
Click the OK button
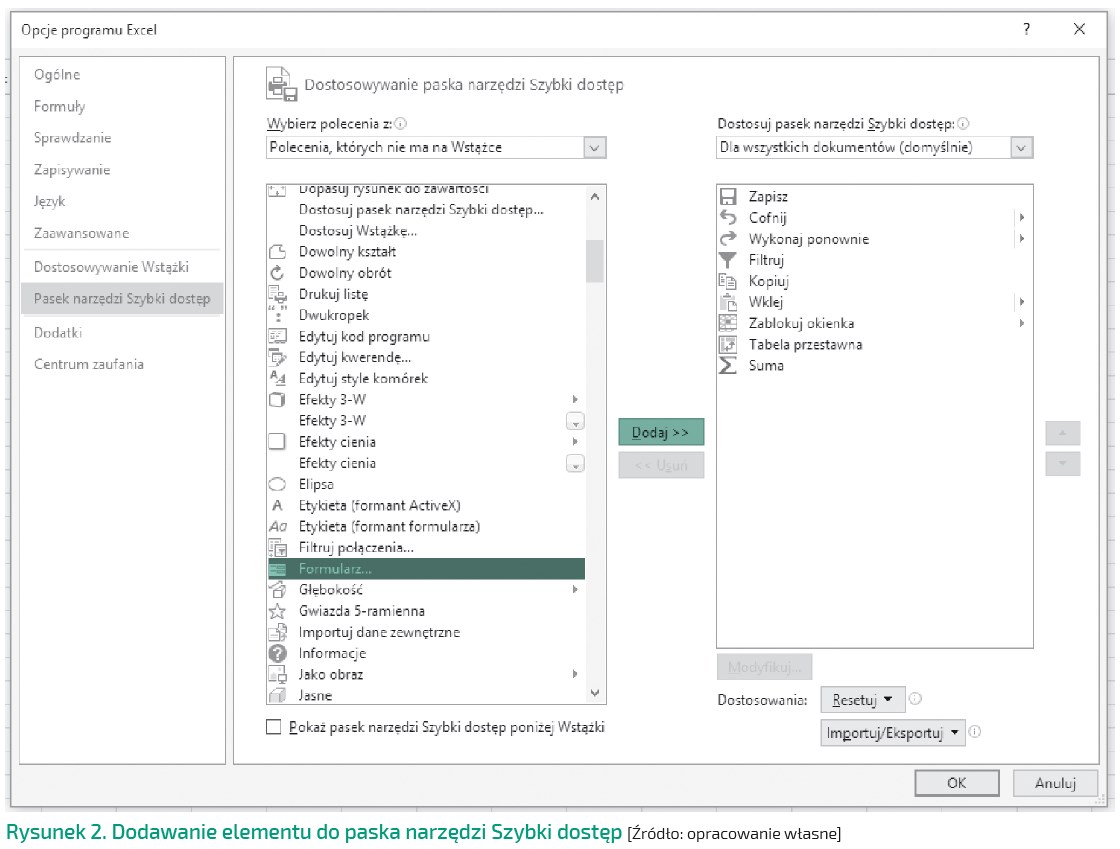pos(957,783)
